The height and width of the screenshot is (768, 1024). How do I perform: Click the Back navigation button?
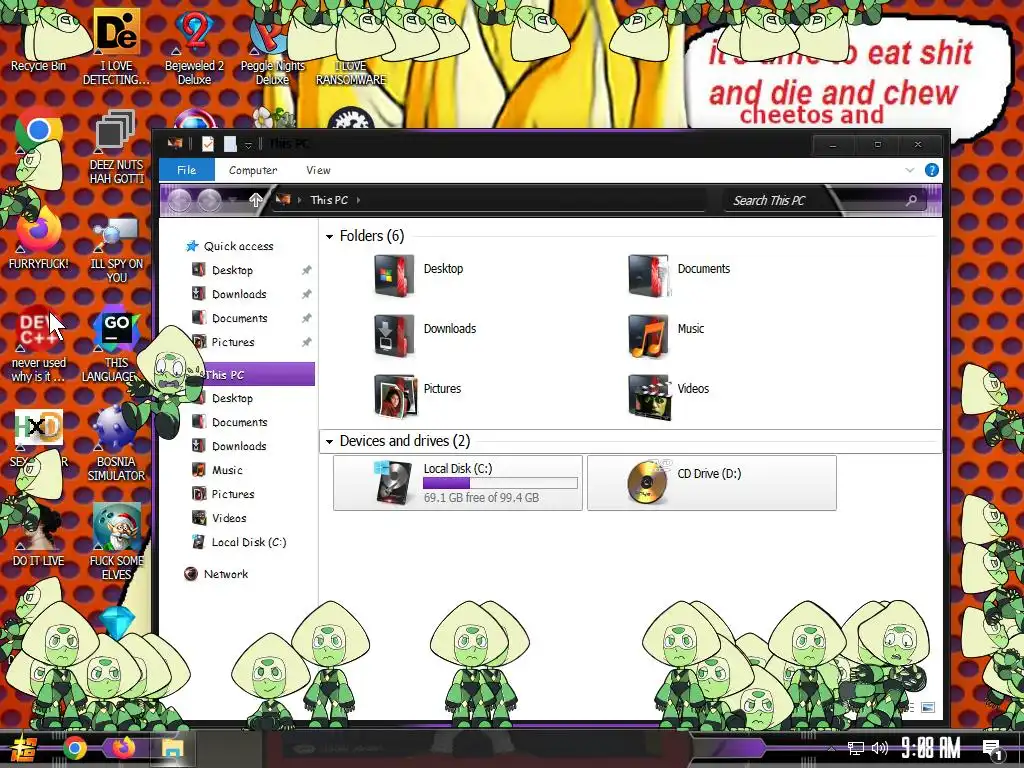tap(180, 200)
